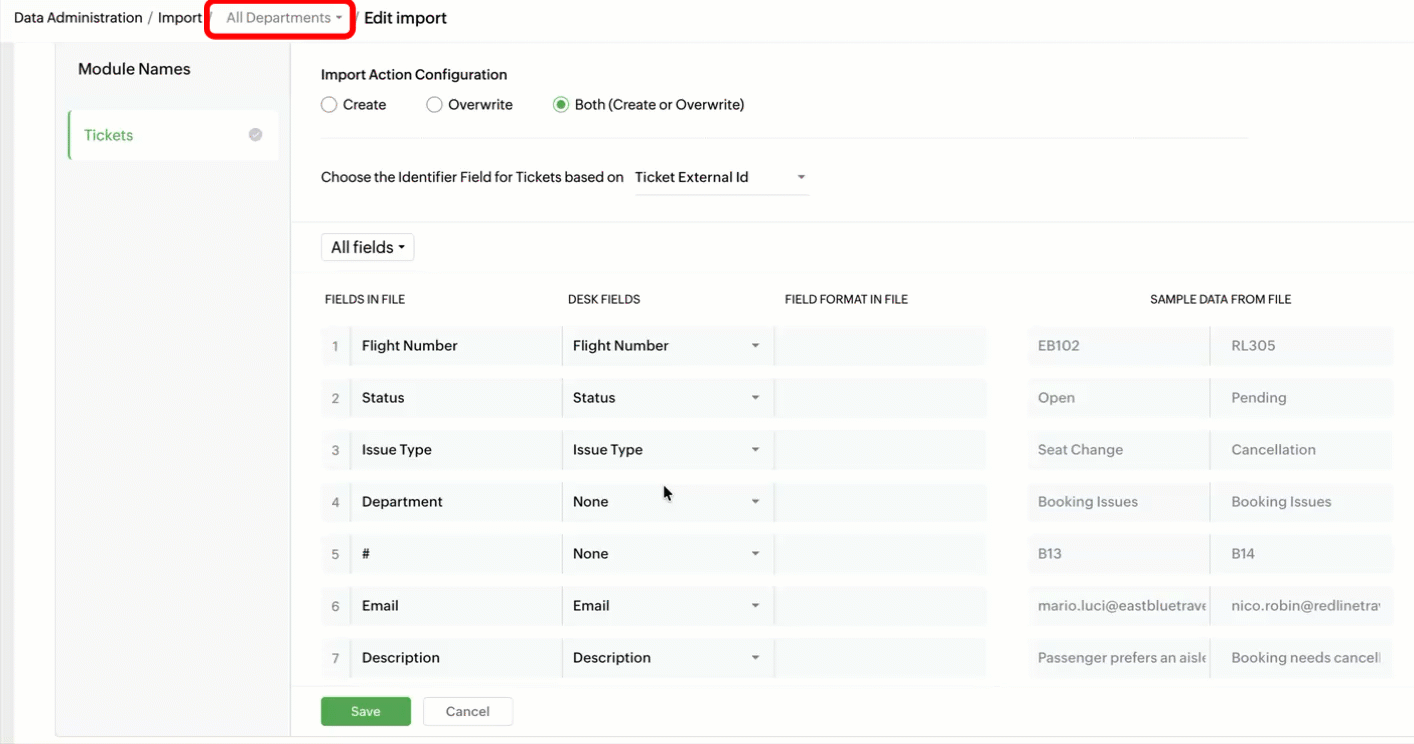Viewport: 1414px width, 744px height.
Task: Expand the Status desk field dropdown
Action: tap(666, 398)
